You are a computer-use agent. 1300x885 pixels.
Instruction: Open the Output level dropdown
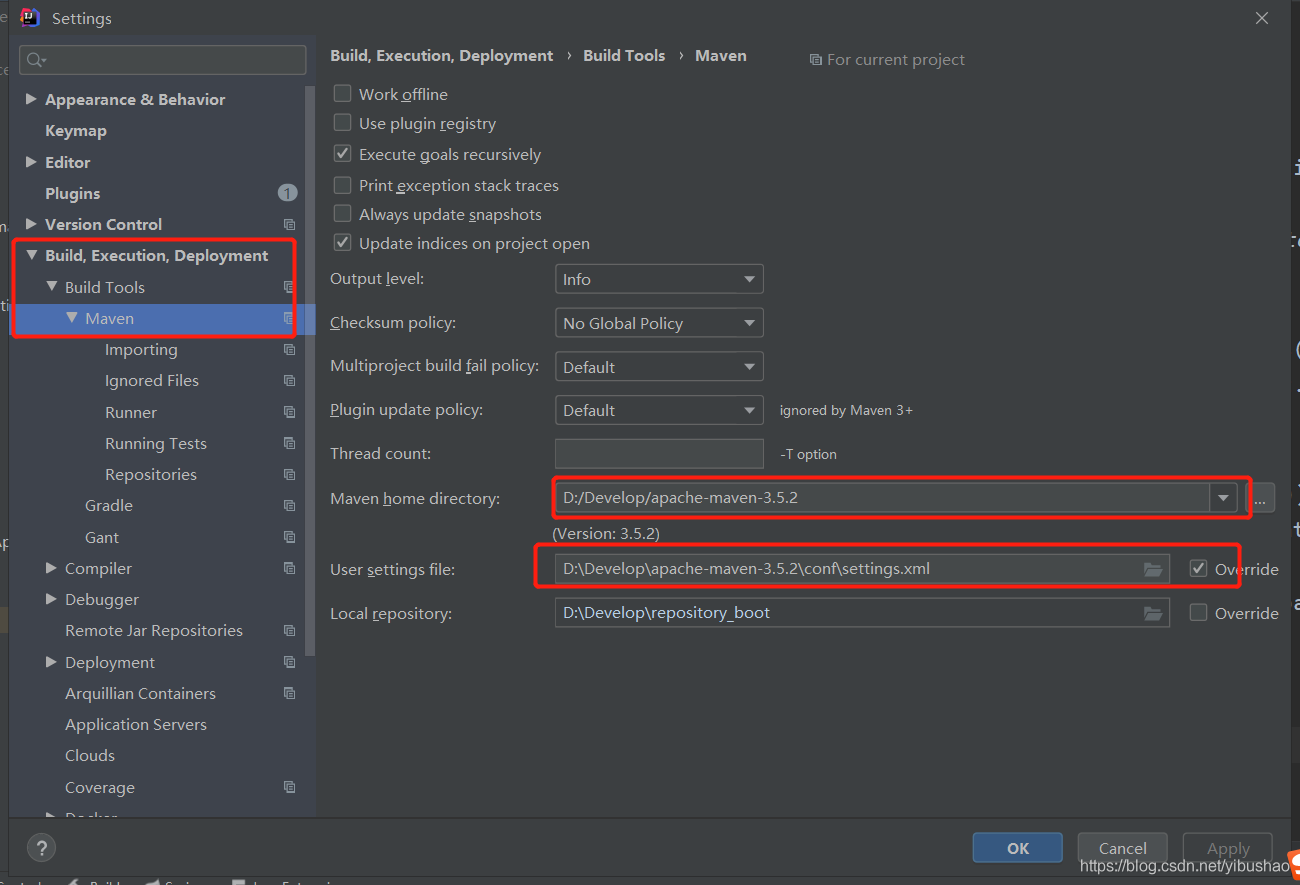pyautogui.click(x=659, y=279)
